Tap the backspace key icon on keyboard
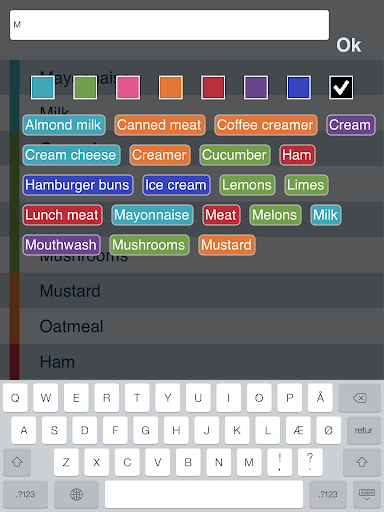Image resolution: width=384 pixels, height=512 pixels. click(x=359, y=398)
